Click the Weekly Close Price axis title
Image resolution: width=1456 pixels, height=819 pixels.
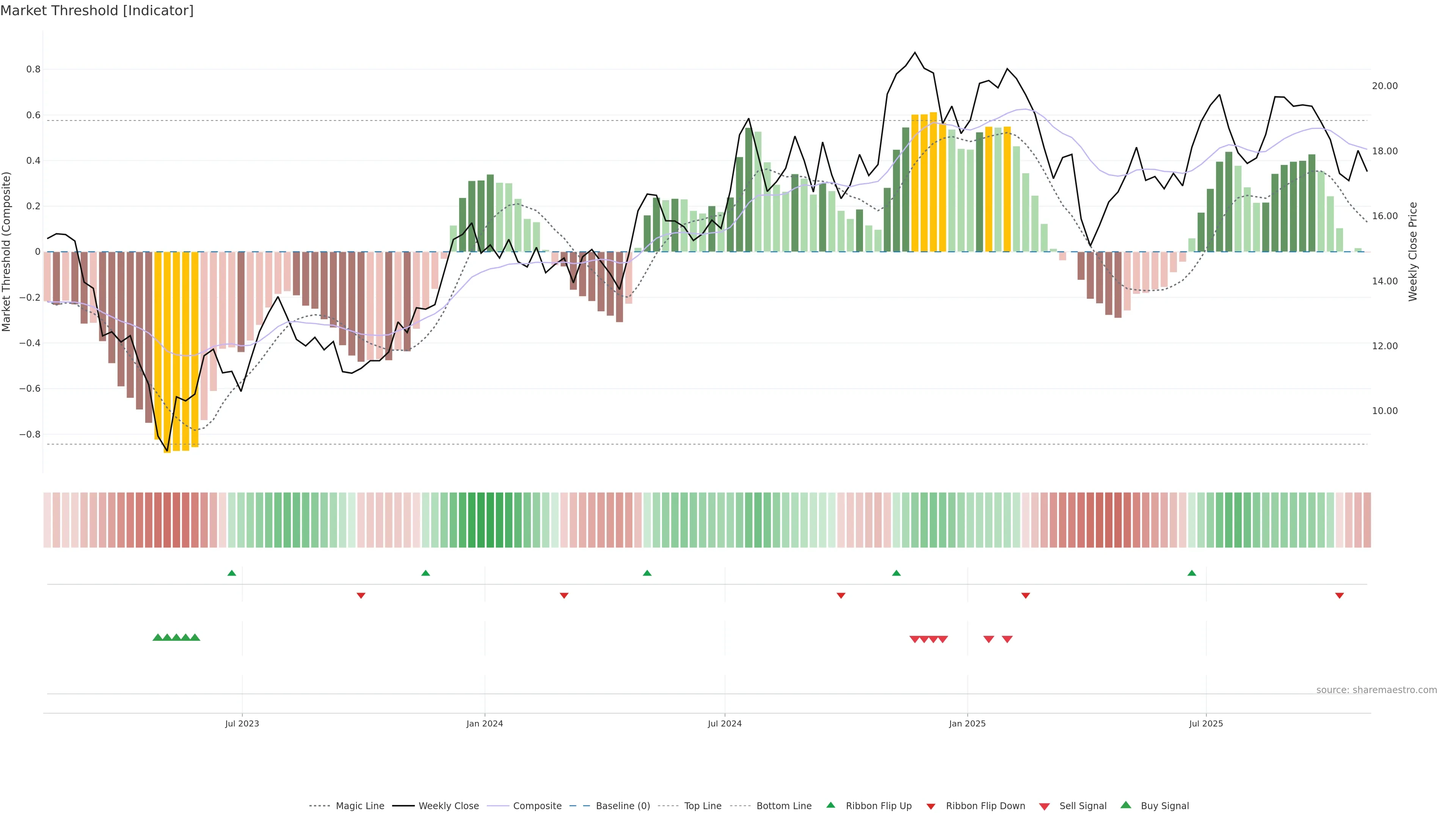pos(1412,251)
